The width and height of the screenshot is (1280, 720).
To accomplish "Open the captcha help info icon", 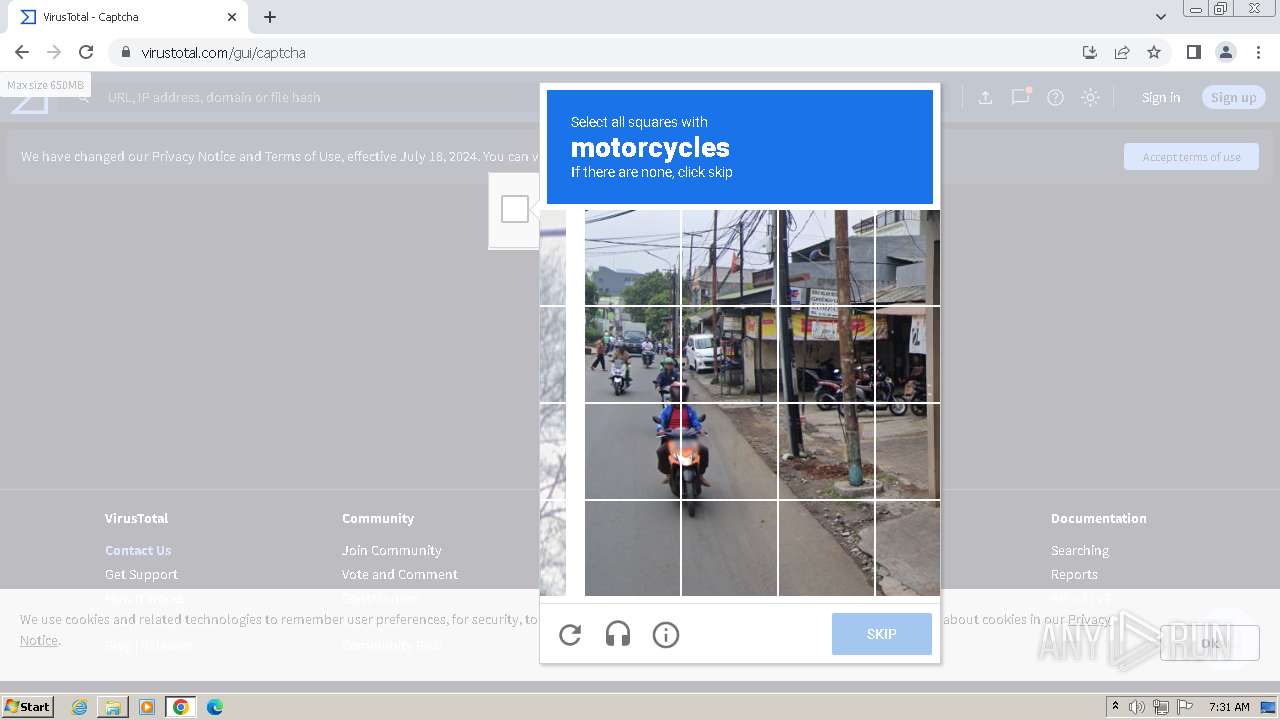I will [x=666, y=634].
